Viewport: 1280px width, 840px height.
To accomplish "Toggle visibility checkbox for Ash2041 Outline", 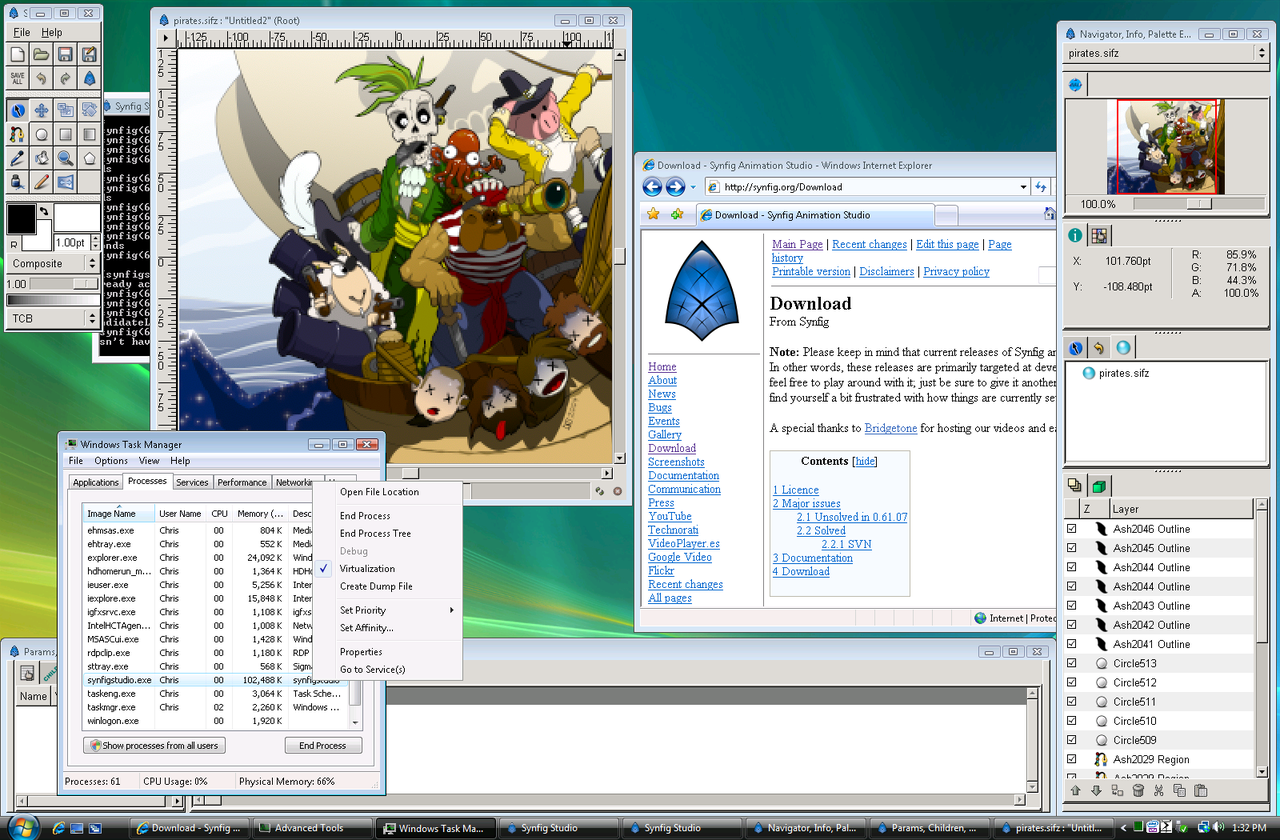I will (1072, 644).
